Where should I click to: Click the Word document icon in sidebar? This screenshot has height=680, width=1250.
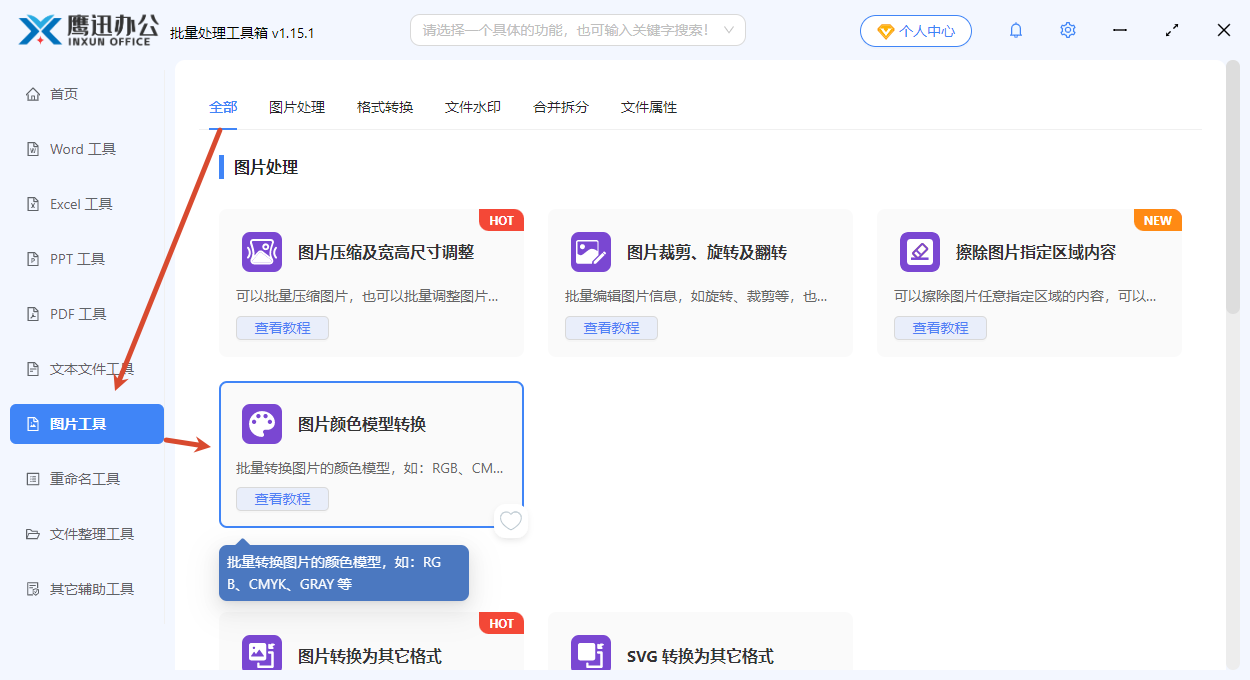33,149
